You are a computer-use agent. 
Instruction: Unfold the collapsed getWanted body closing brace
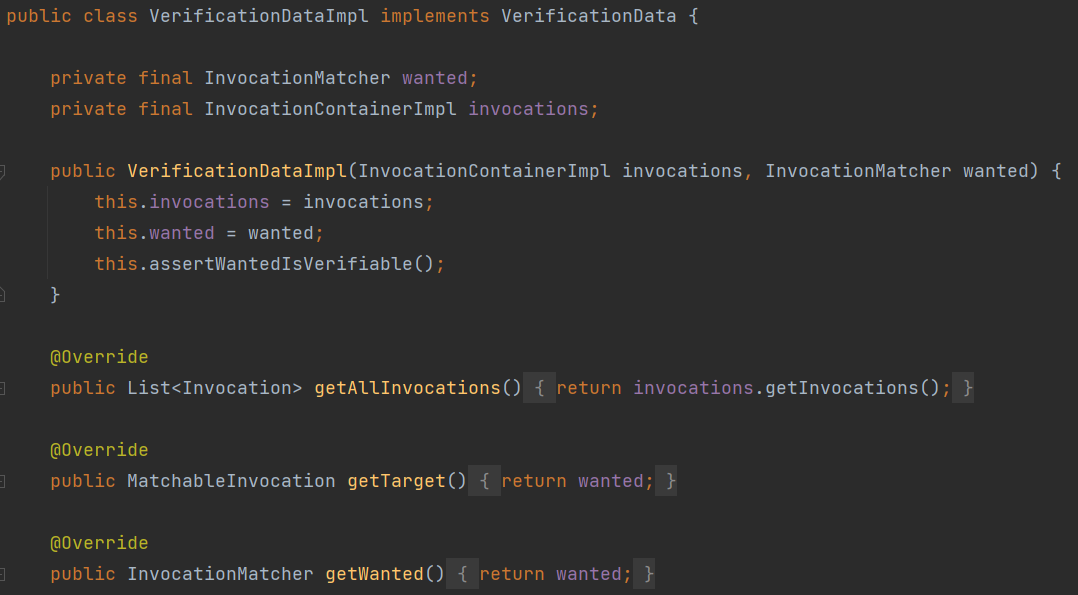point(649,574)
